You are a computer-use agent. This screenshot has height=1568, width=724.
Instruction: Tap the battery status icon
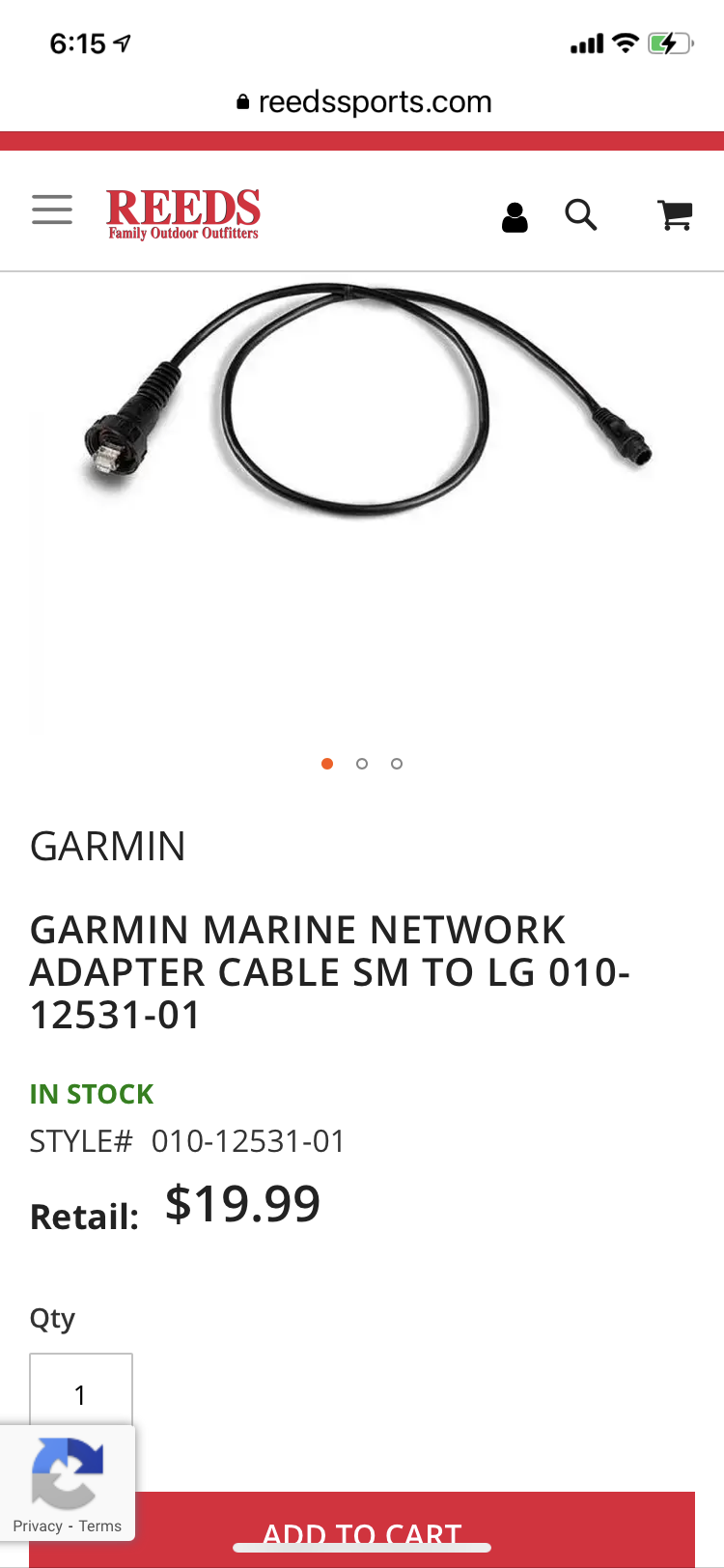[x=670, y=43]
